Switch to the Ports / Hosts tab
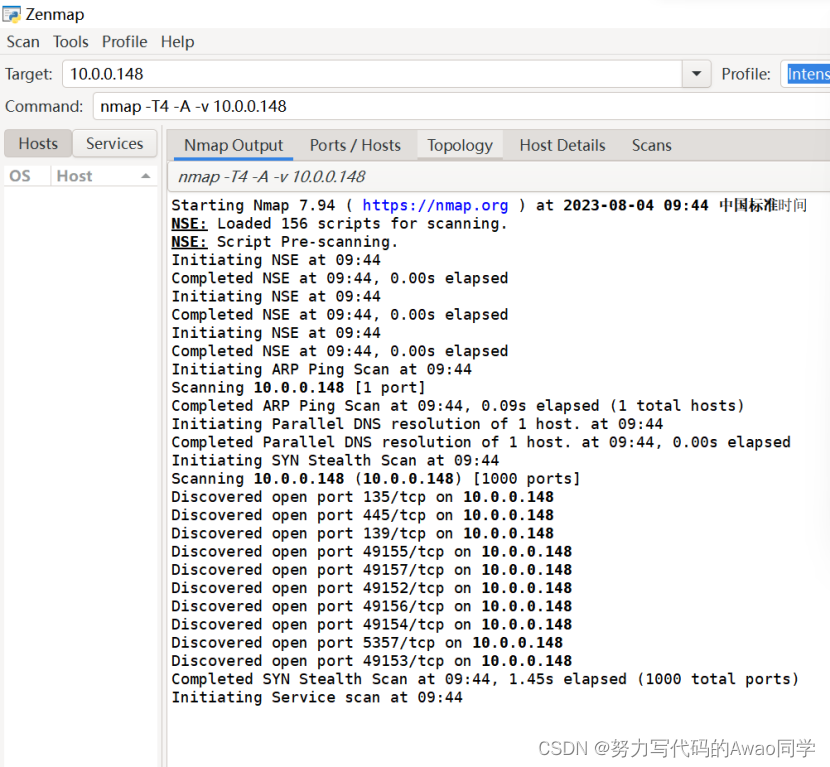 tap(355, 146)
